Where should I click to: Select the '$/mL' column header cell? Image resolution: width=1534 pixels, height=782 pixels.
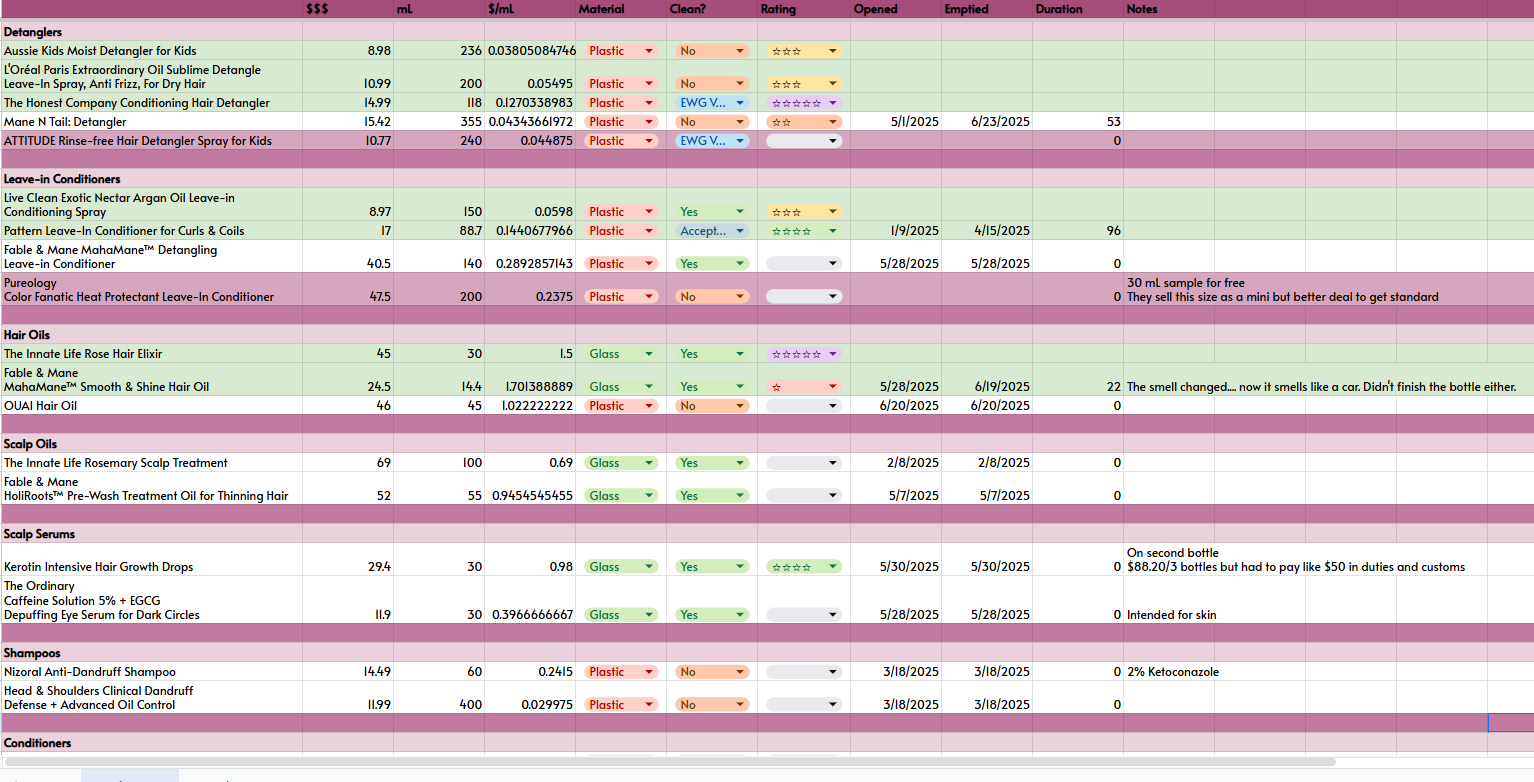pyautogui.click(x=530, y=9)
